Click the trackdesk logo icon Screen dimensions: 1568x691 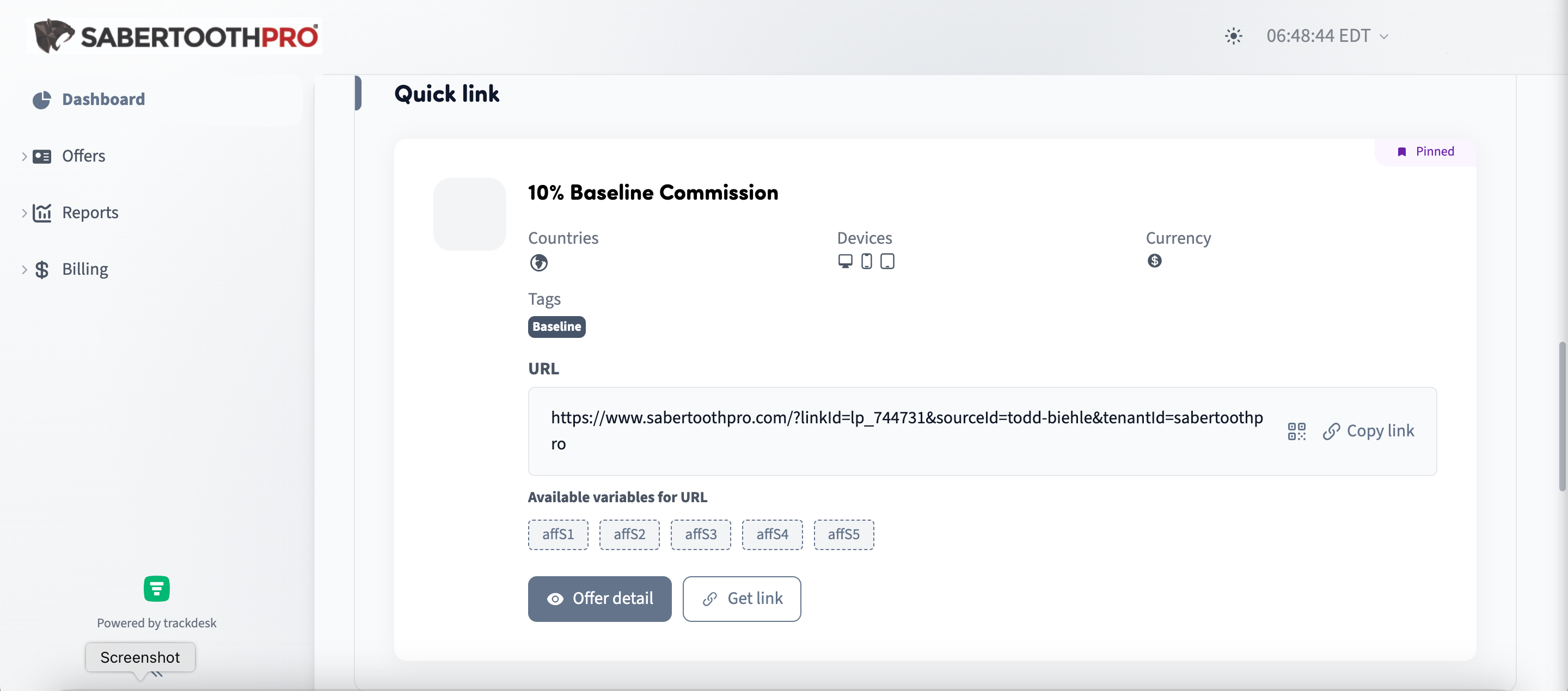click(156, 588)
